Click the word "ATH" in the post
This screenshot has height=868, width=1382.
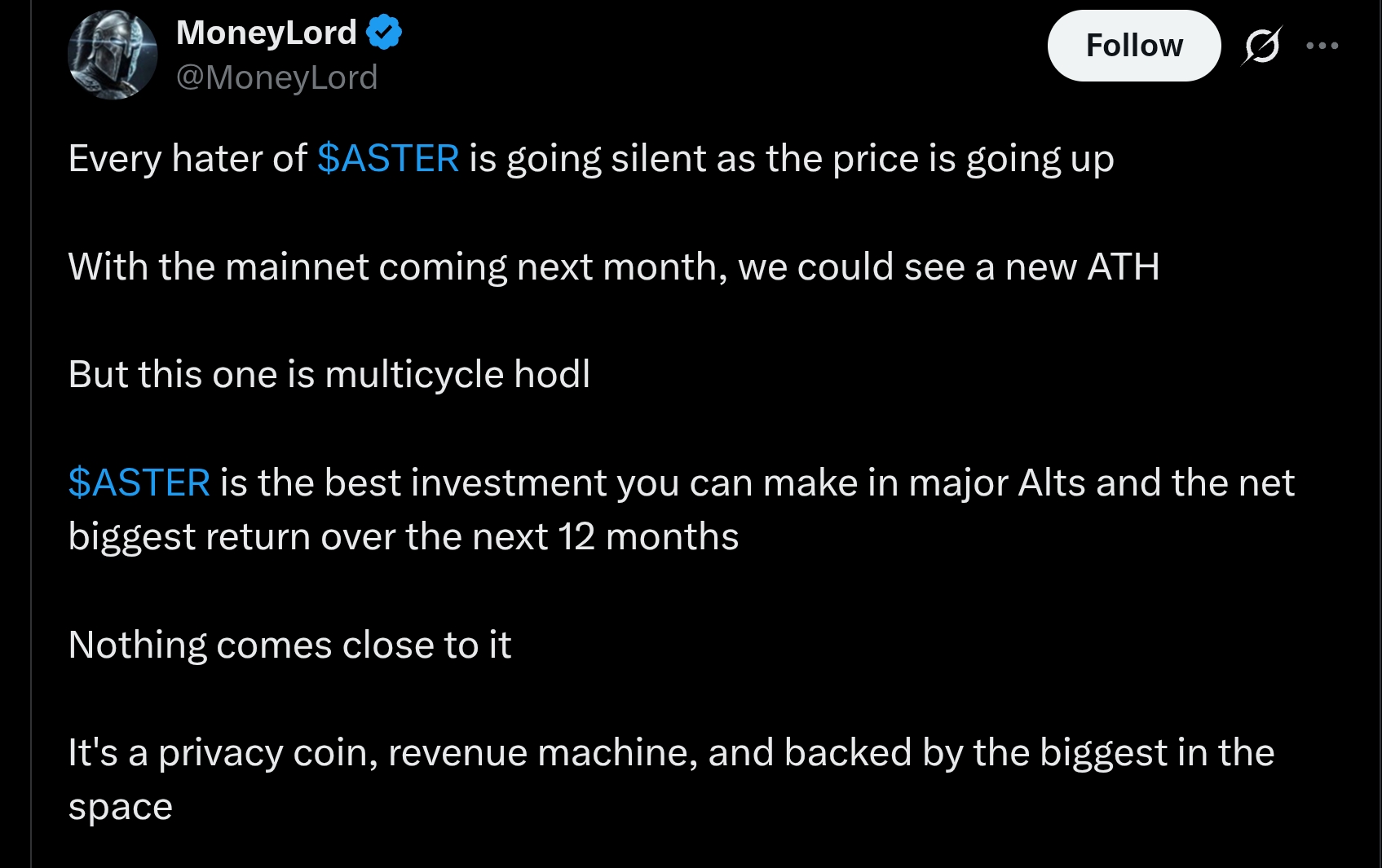[x=1123, y=267]
